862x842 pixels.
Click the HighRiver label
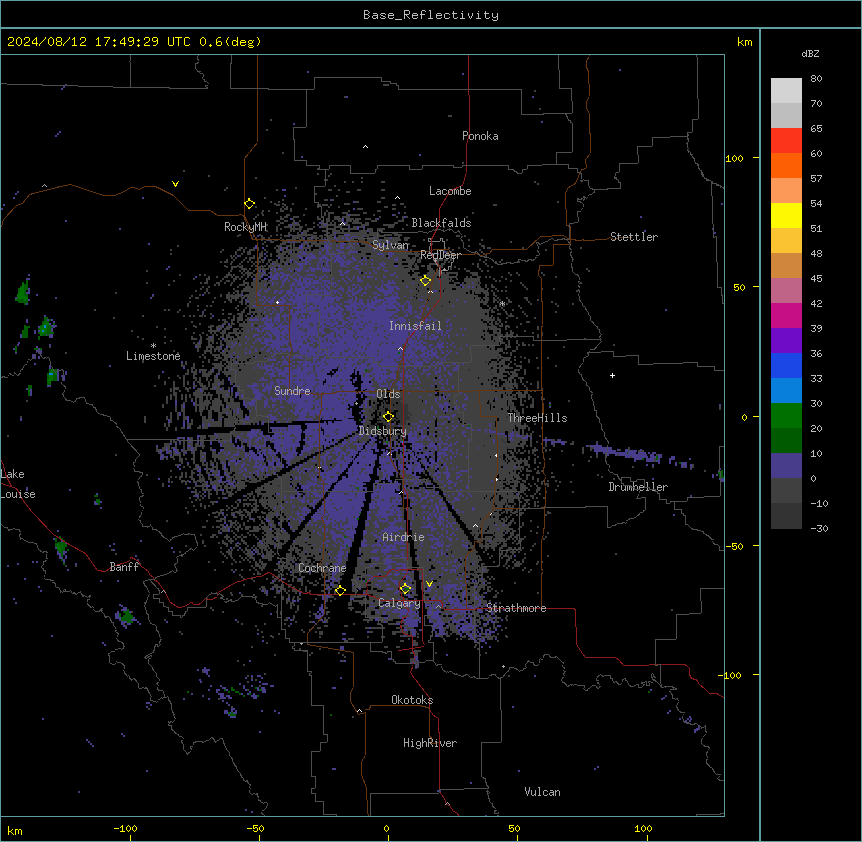point(430,743)
